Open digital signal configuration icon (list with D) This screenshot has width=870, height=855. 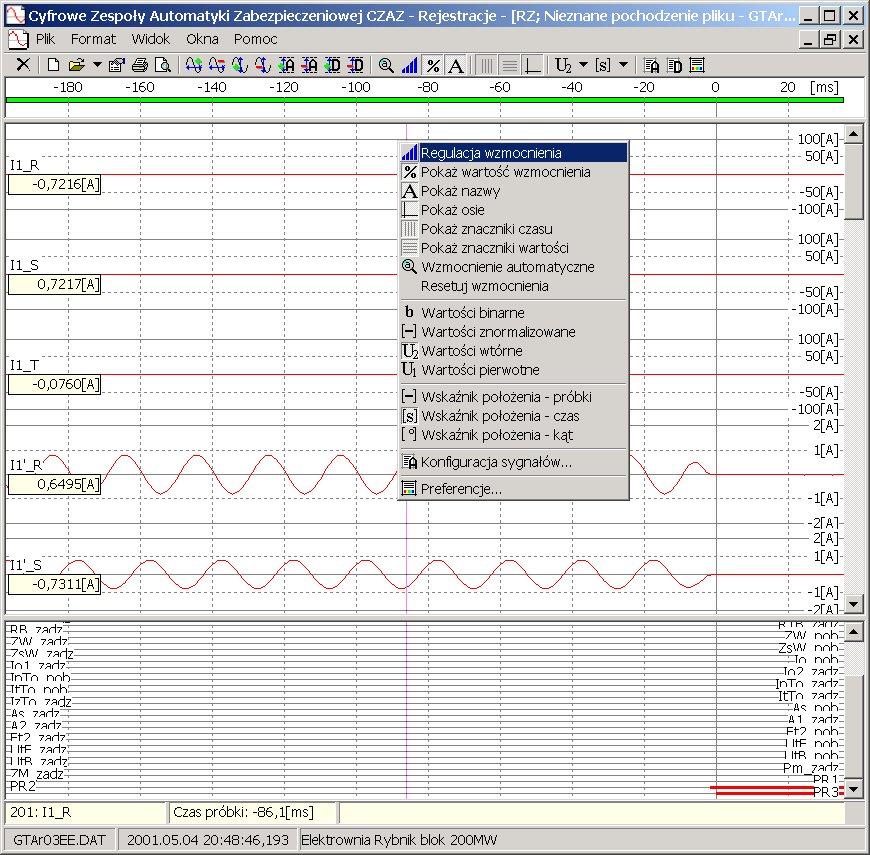pos(674,65)
